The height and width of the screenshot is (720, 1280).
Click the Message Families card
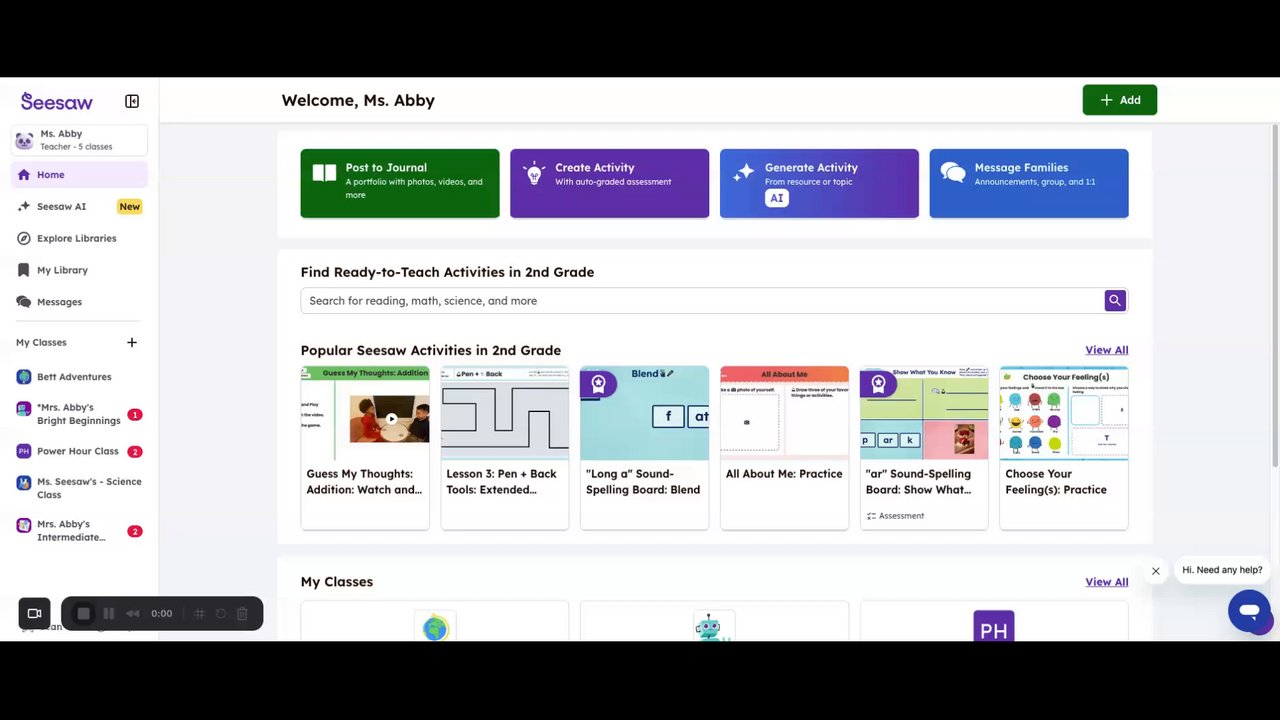[1029, 183]
